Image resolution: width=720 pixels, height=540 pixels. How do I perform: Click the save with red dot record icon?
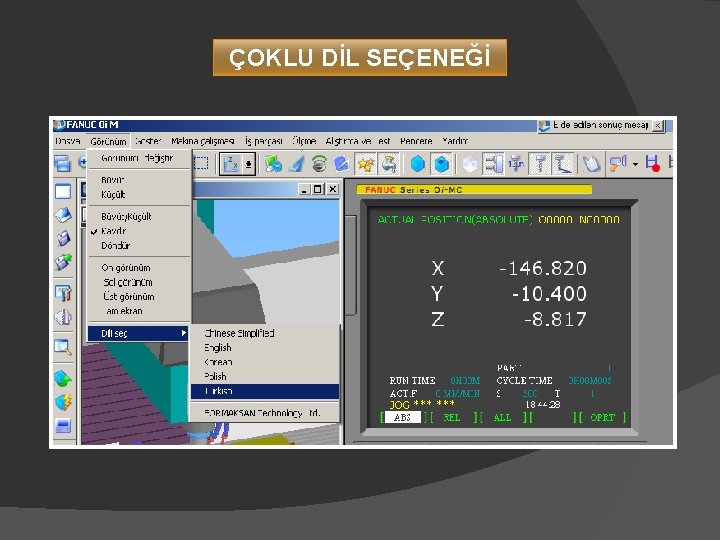(x=652, y=163)
